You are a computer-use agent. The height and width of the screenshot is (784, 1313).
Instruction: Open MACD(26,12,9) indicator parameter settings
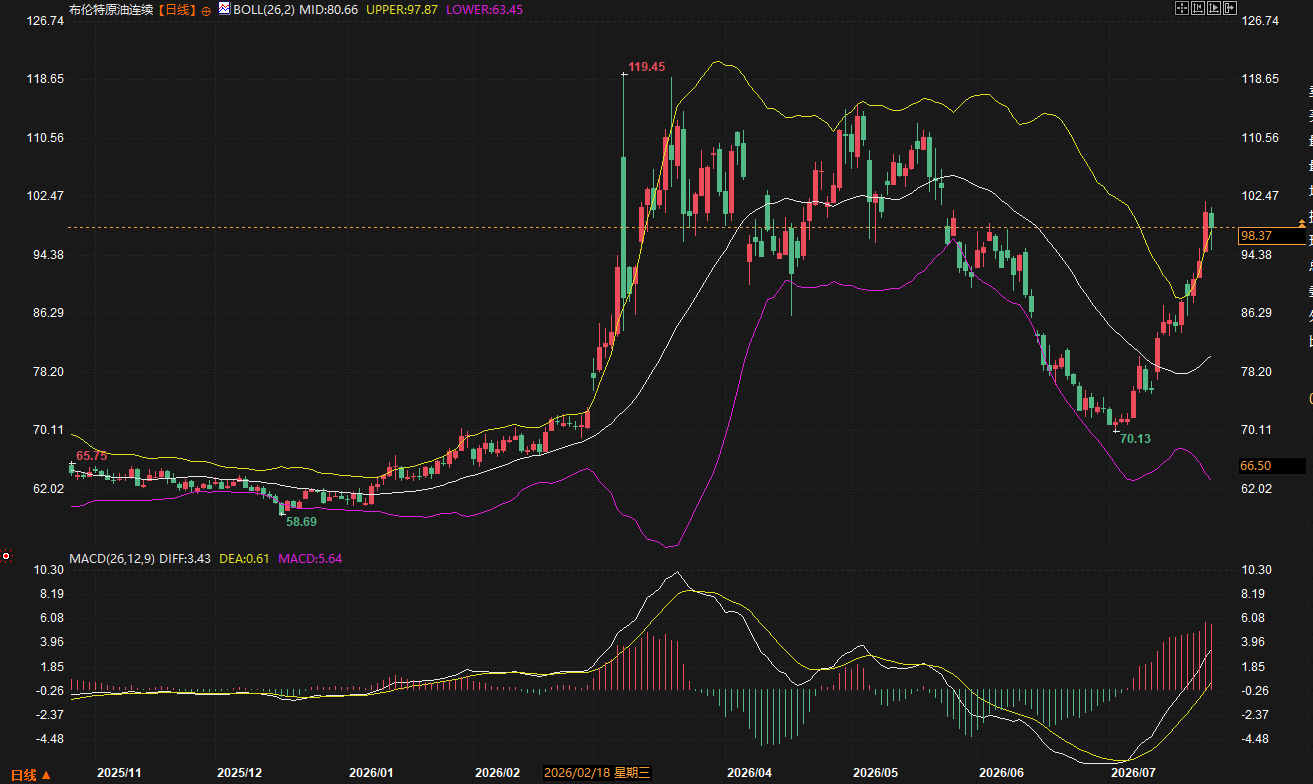click(112, 558)
